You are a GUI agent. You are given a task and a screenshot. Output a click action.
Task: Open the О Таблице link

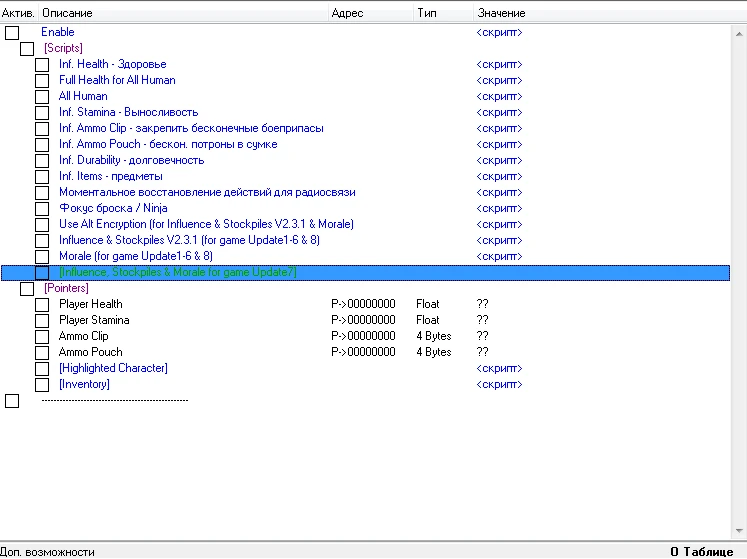click(707, 551)
